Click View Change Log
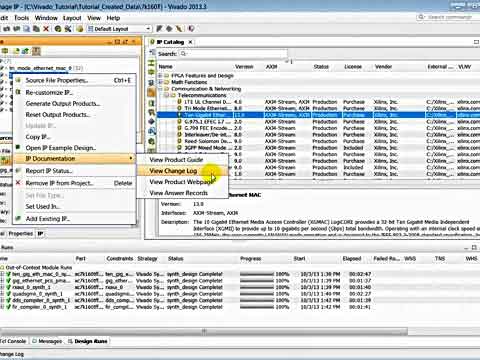 (x=183, y=171)
